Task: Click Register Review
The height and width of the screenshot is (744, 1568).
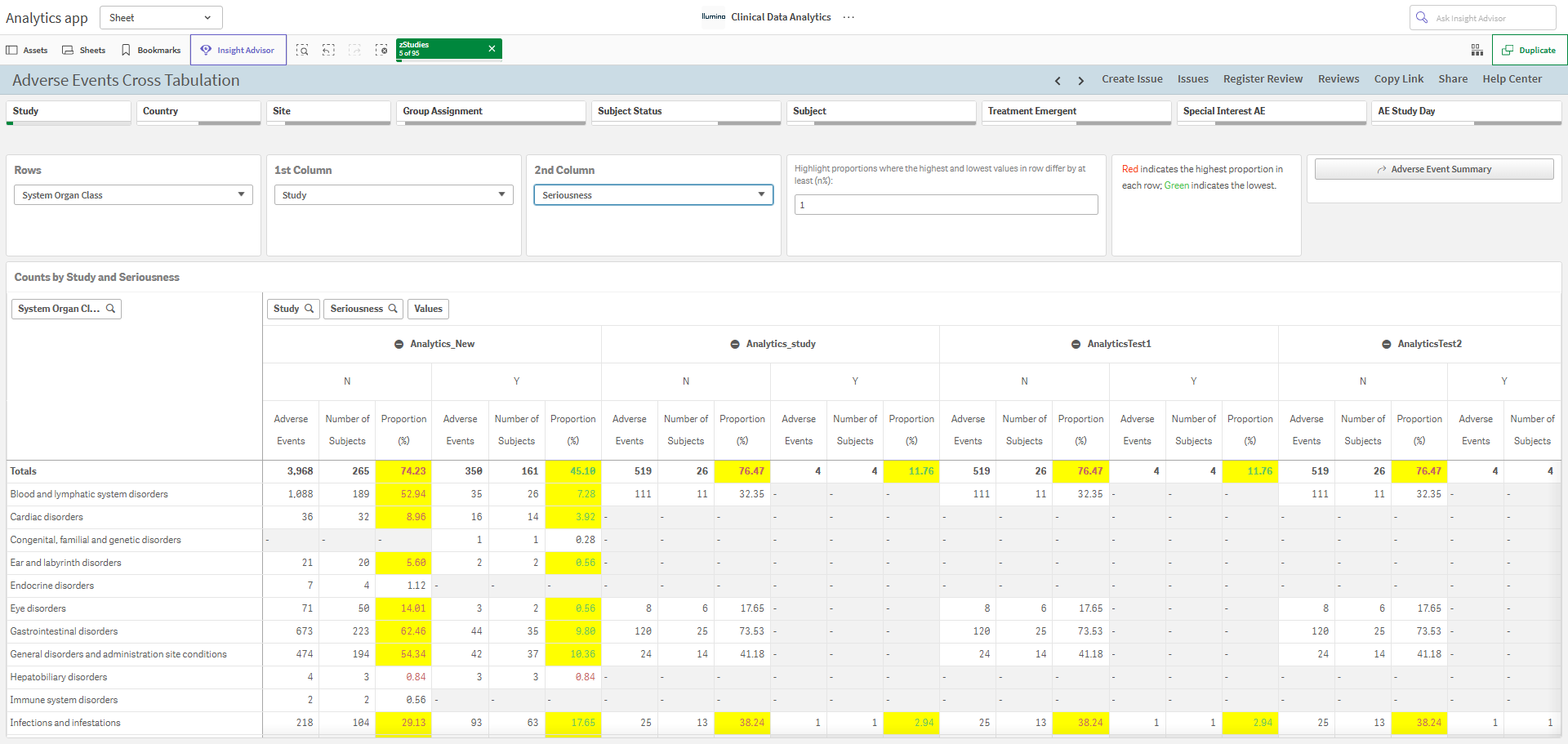Action: point(1263,79)
